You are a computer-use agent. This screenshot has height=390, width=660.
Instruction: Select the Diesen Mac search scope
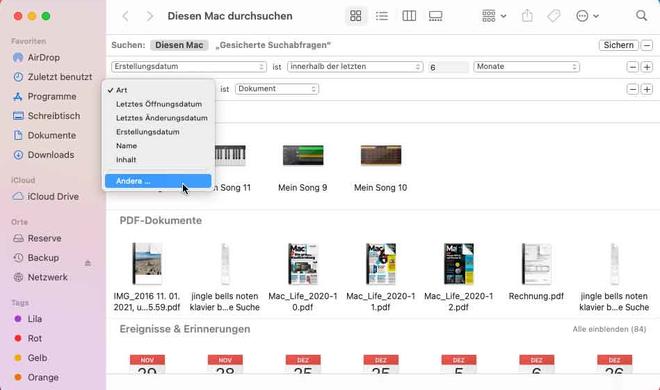click(179, 45)
